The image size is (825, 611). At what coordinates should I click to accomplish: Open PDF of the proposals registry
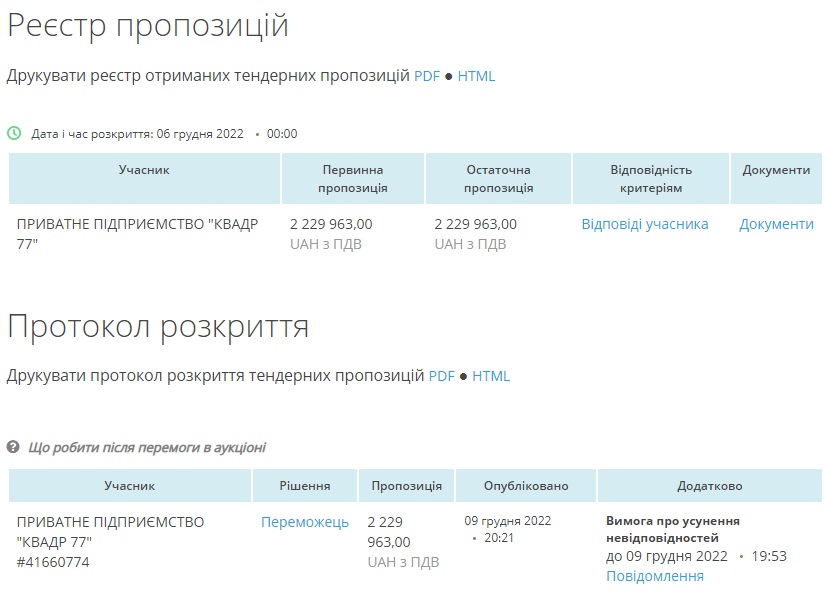427,76
